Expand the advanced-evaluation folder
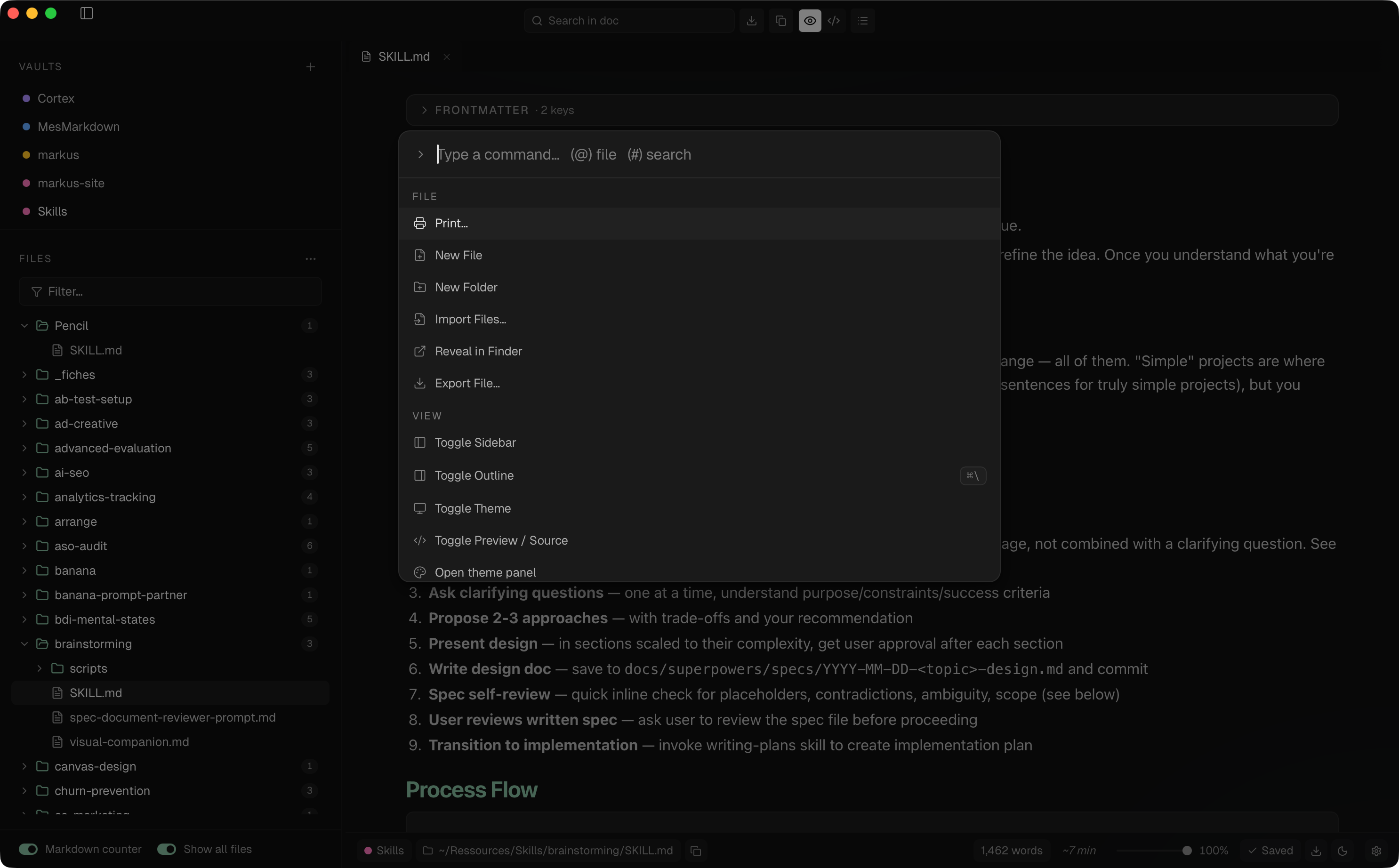Screen dimensions: 1399x868 click(24, 448)
